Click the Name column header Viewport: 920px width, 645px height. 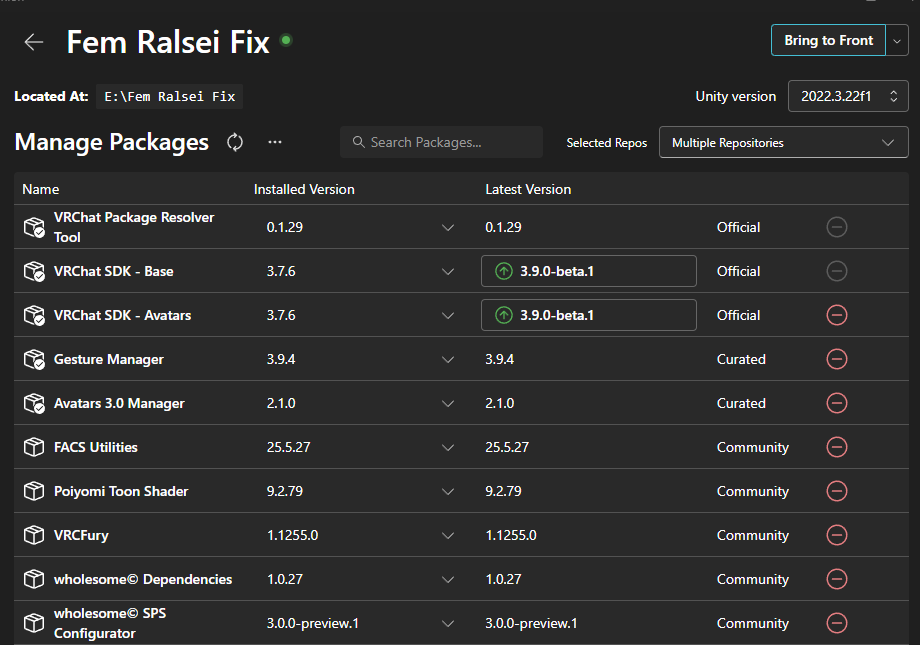[40, 190]
